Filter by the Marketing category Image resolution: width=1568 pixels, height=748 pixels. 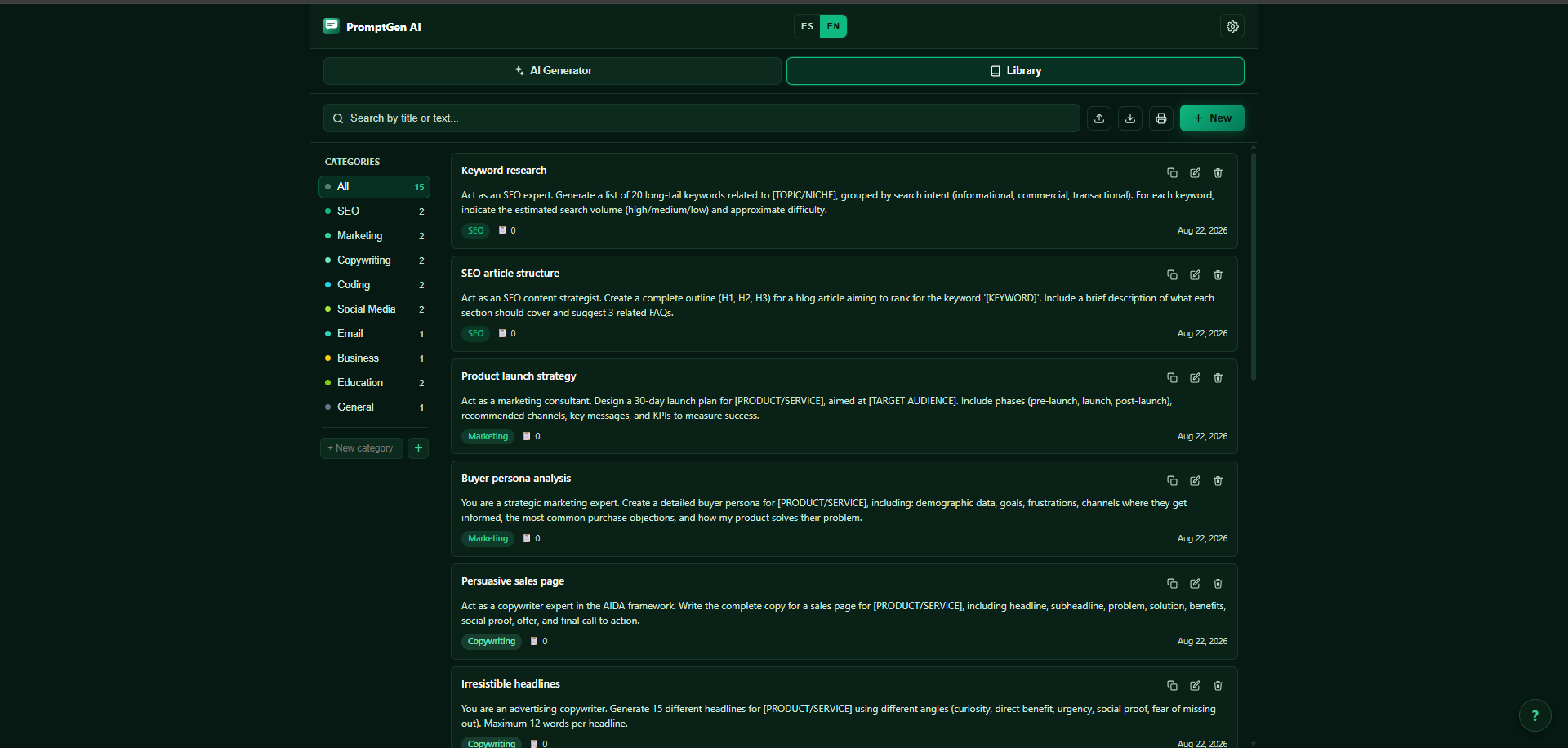(x=374, y=236)
